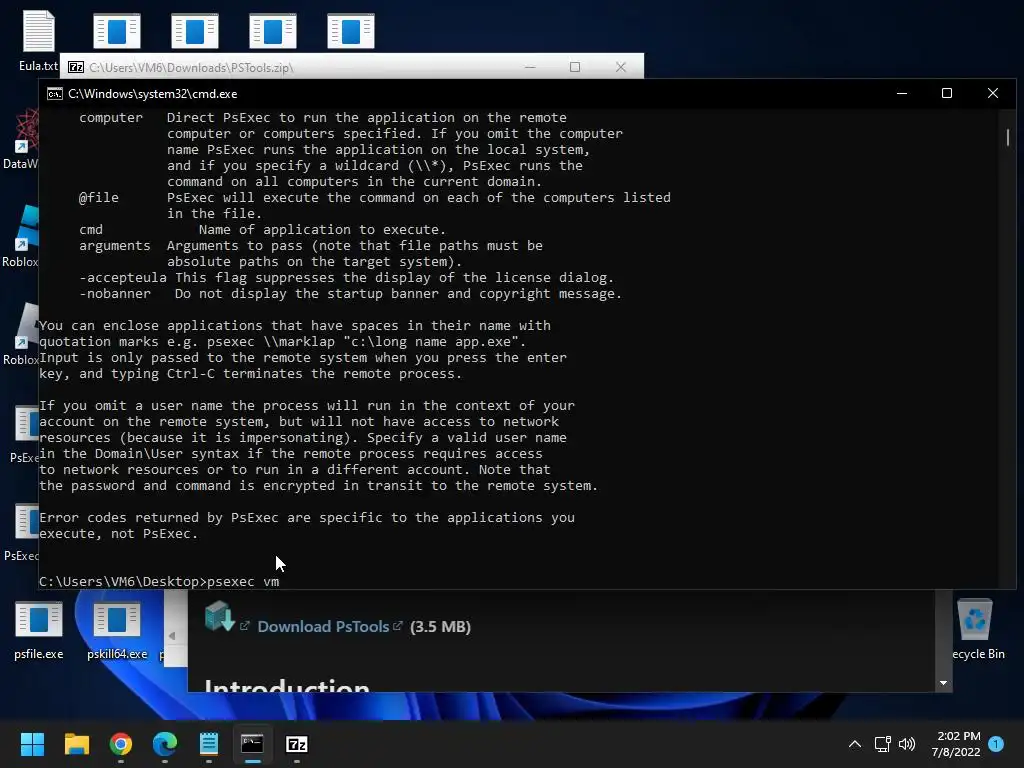Minimize the cmd.exe window
The image size is (1024, 768).
[x=902, y=94]
